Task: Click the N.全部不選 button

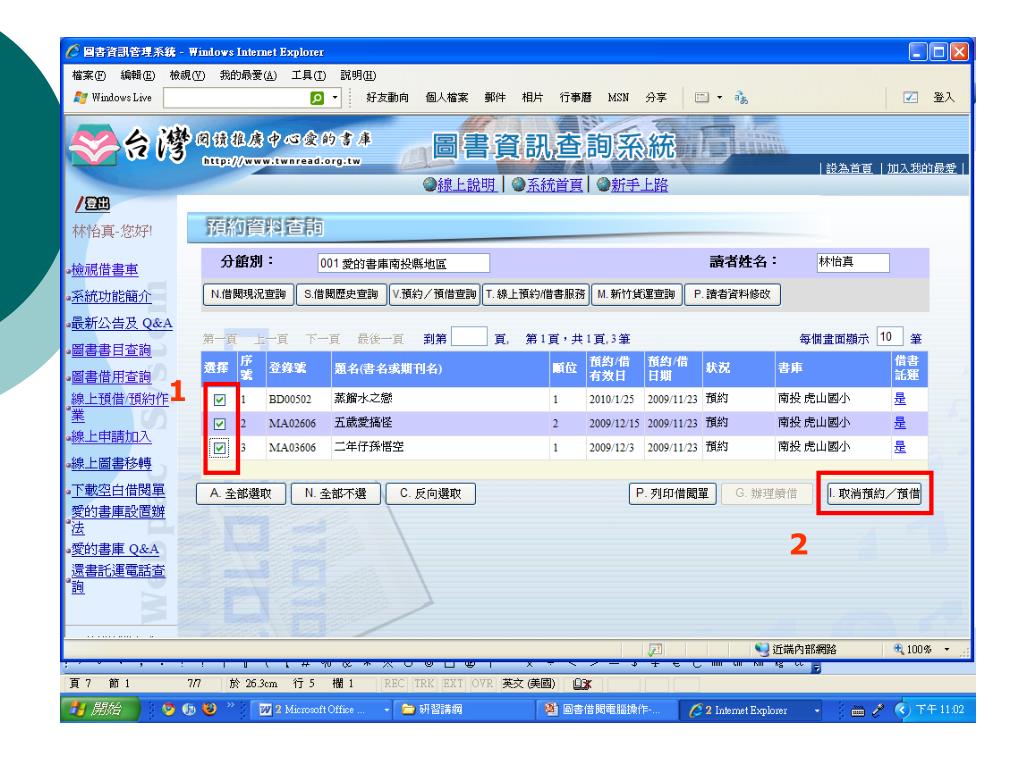Action: point(336,494)
